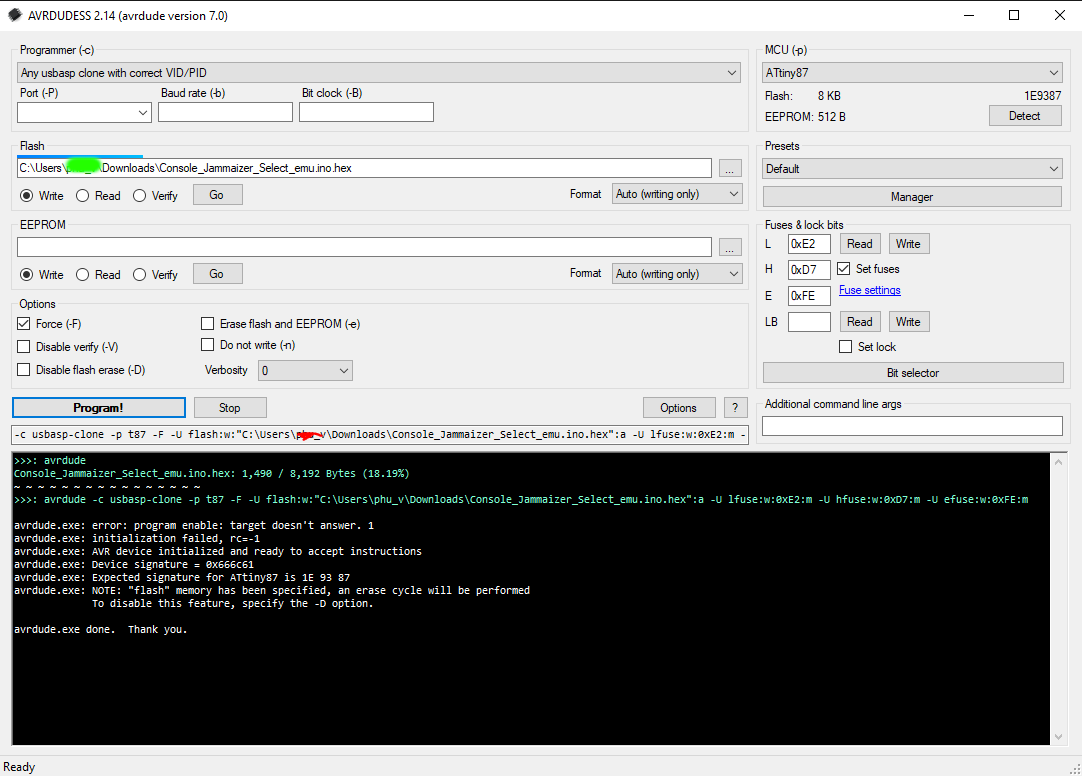
Task: Select the EEPROM Read radio button
Action: coord(83,275)
